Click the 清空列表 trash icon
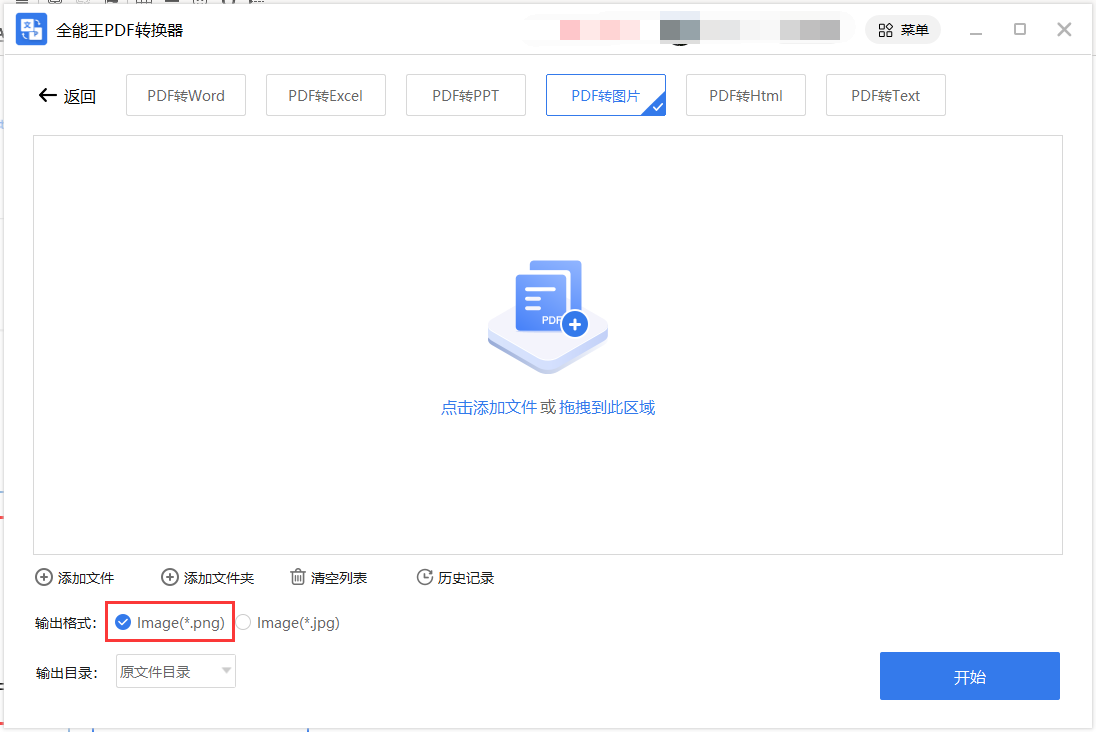 [x=297, y=577]
